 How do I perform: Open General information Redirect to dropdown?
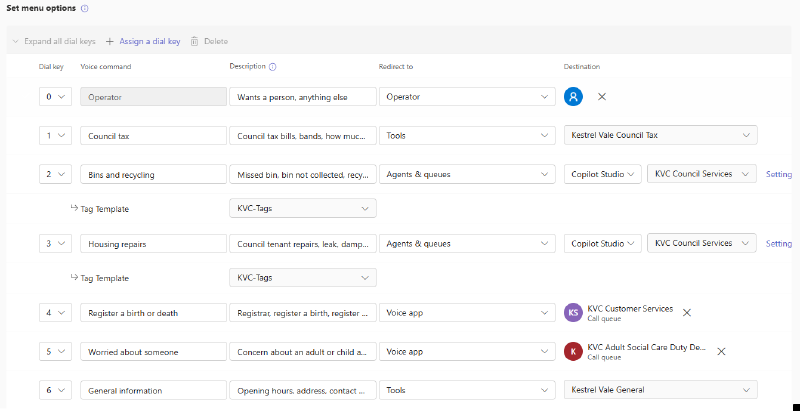pos(467,390)
